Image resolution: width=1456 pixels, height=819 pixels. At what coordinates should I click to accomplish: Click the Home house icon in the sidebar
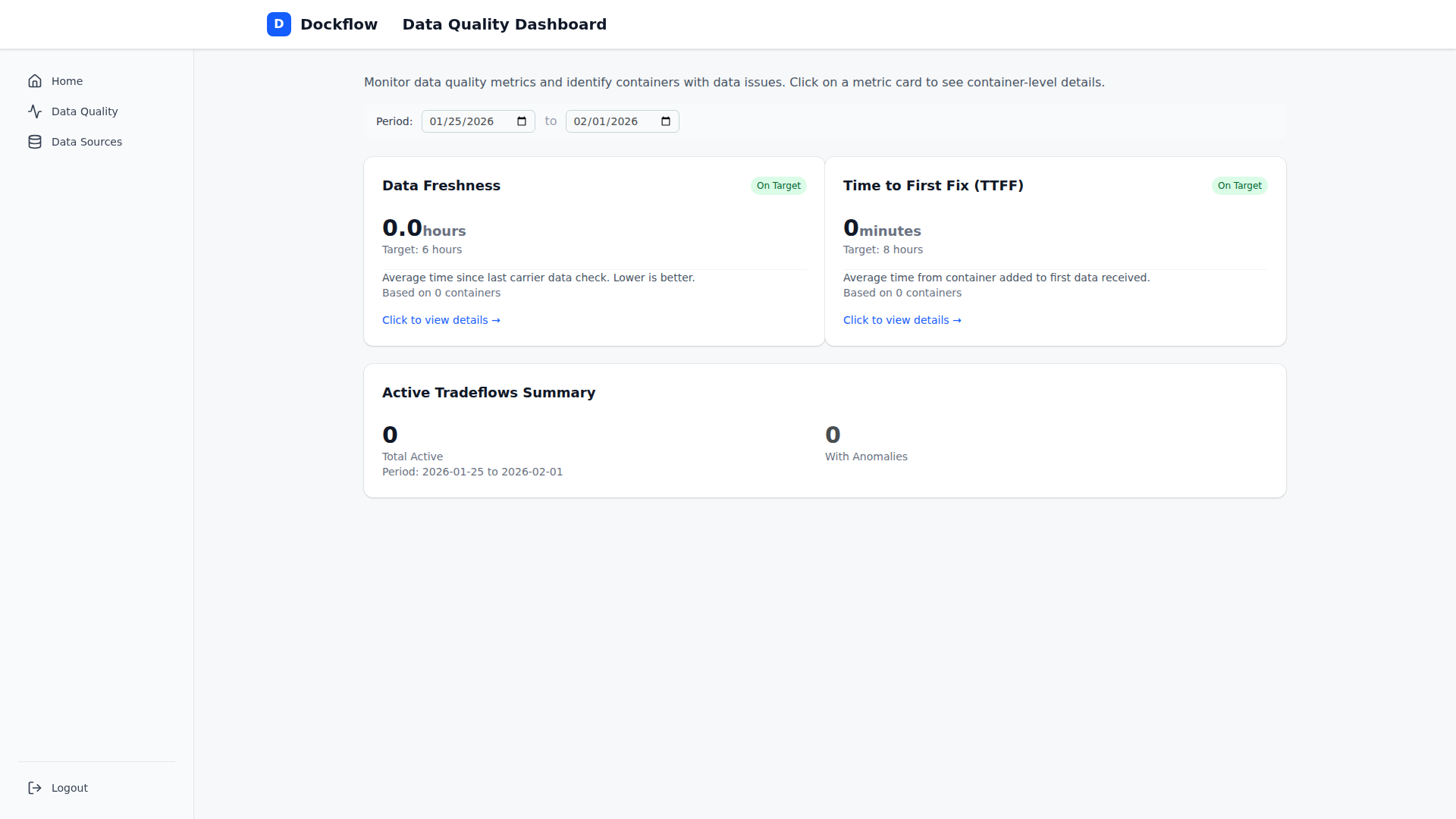coord(35,81)
